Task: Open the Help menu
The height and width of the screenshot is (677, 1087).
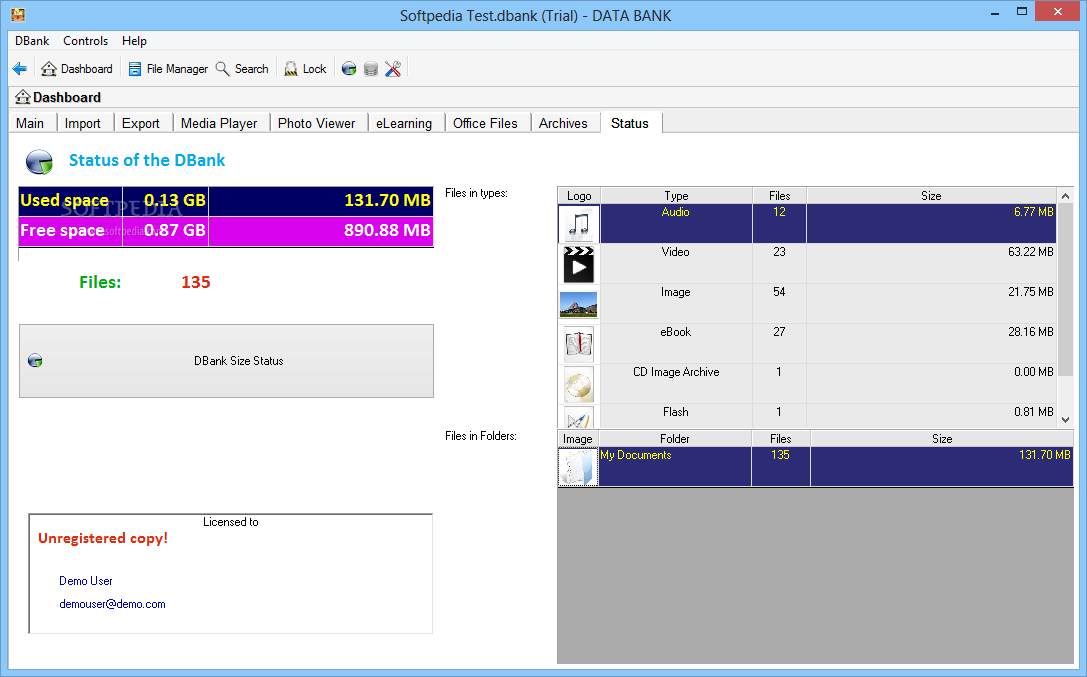Action: click(134, 41)
